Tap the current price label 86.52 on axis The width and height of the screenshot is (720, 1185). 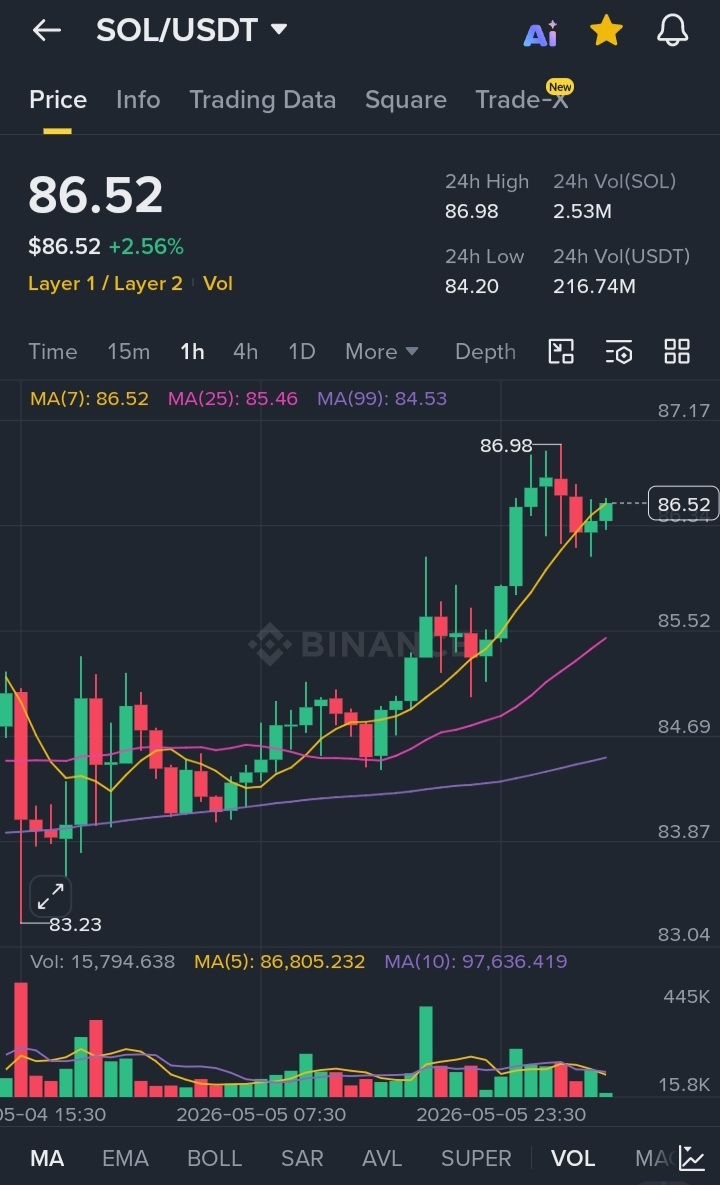[684, 504]
